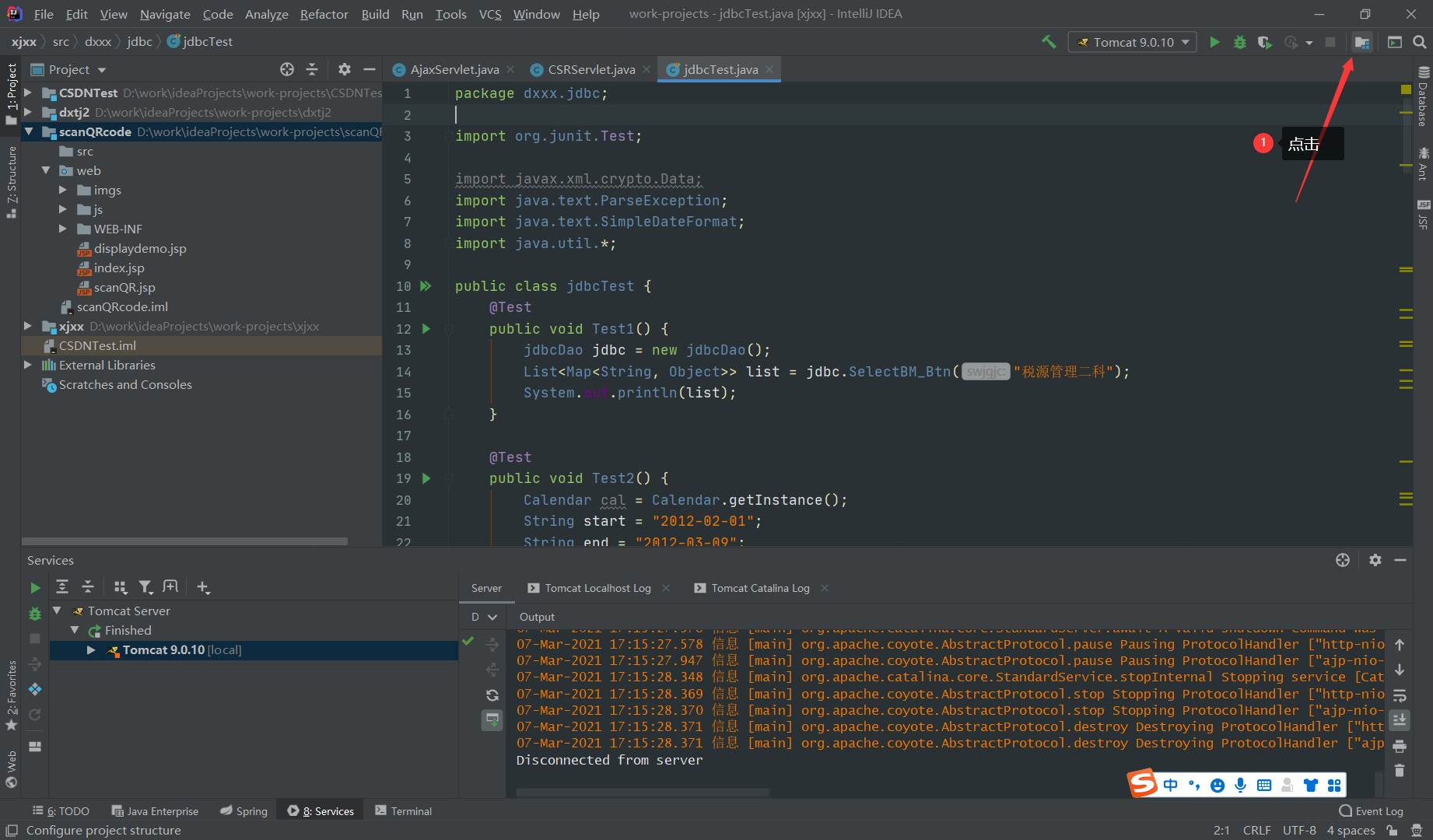The width and height of the screenshot is (1433, 840).
Task: Open the VCS menu
Action: 490,14
